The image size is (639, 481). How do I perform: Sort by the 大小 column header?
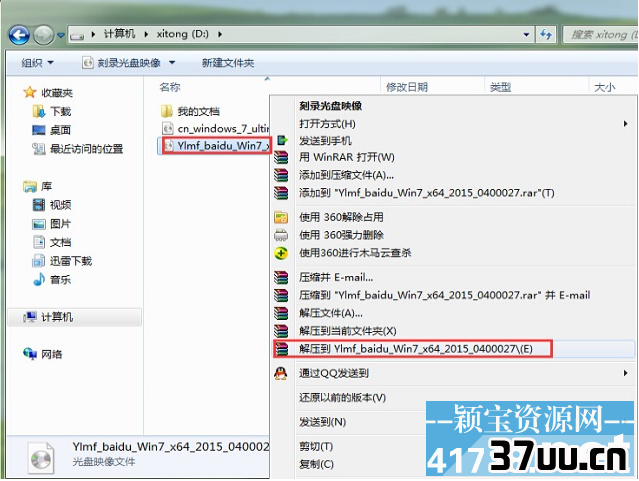pos(605,87)
